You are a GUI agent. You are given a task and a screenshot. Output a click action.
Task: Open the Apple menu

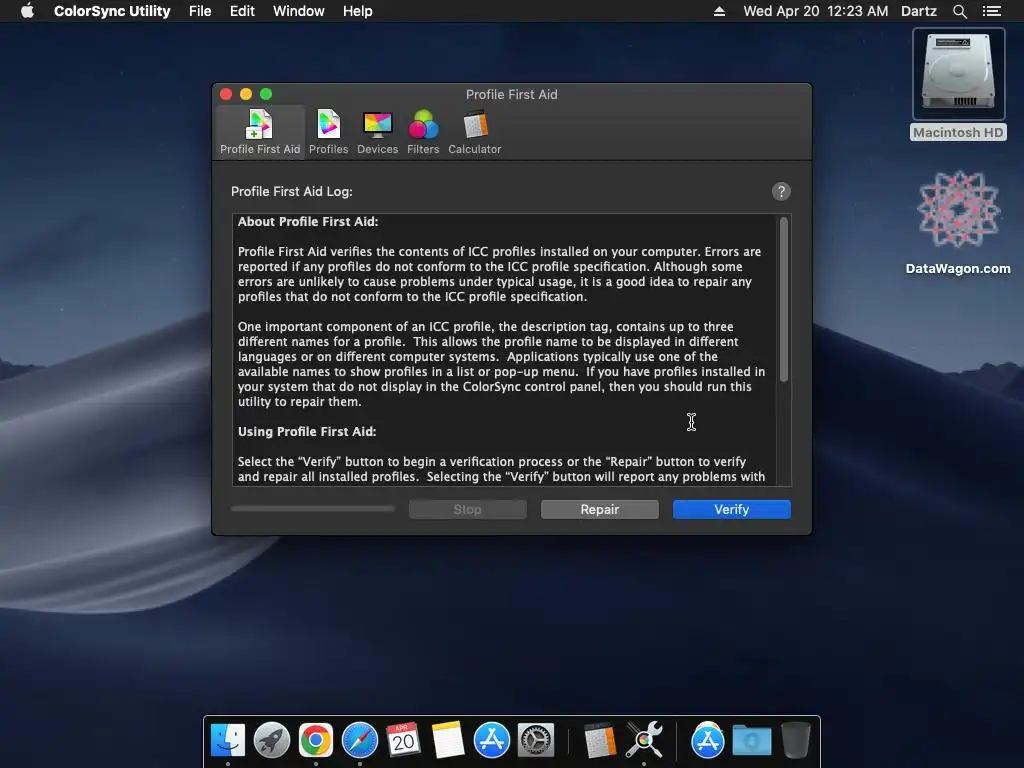point(27,11)
